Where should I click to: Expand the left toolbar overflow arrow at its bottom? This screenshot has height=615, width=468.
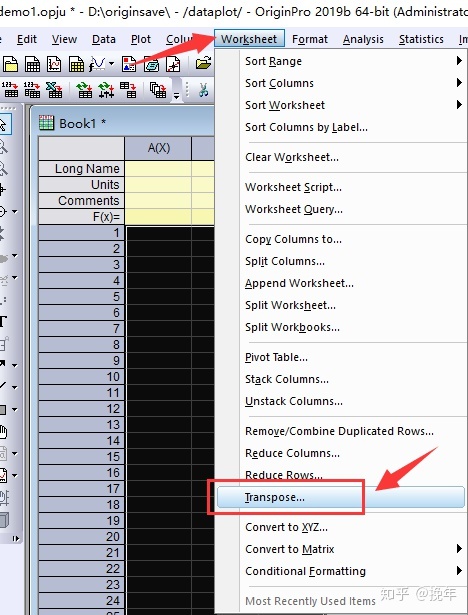point(16,538)
